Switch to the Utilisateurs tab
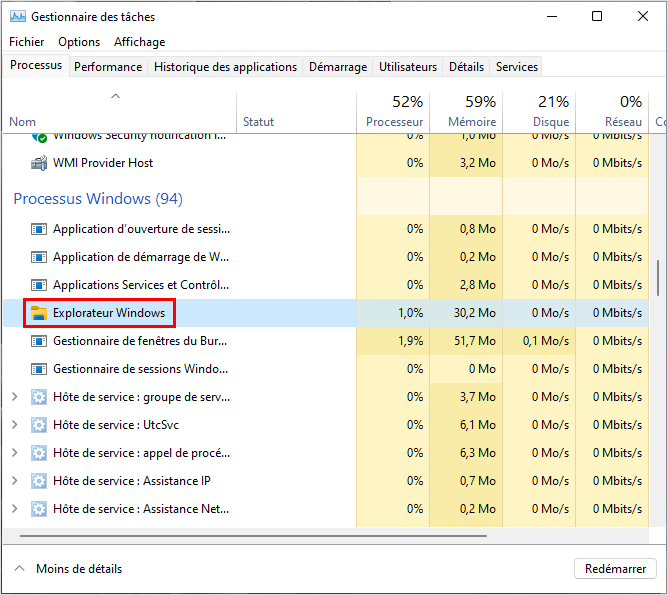The height and width of the screenshot is (595, 668). point(408,67)
